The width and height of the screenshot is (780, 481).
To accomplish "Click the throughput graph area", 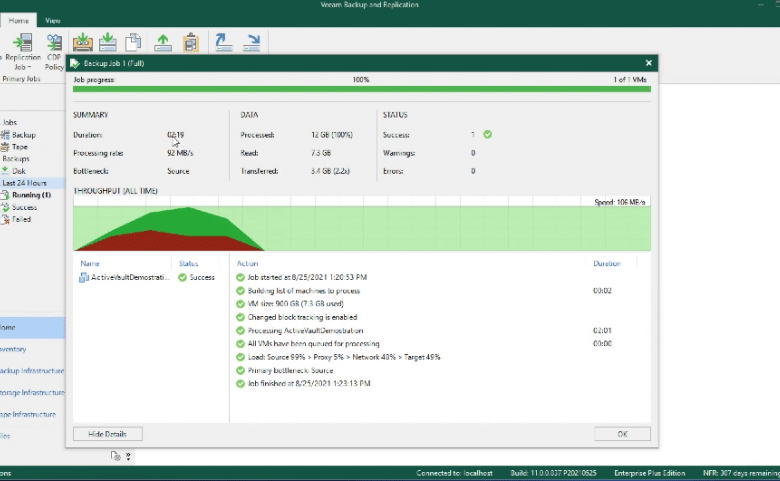I will 362,223.
